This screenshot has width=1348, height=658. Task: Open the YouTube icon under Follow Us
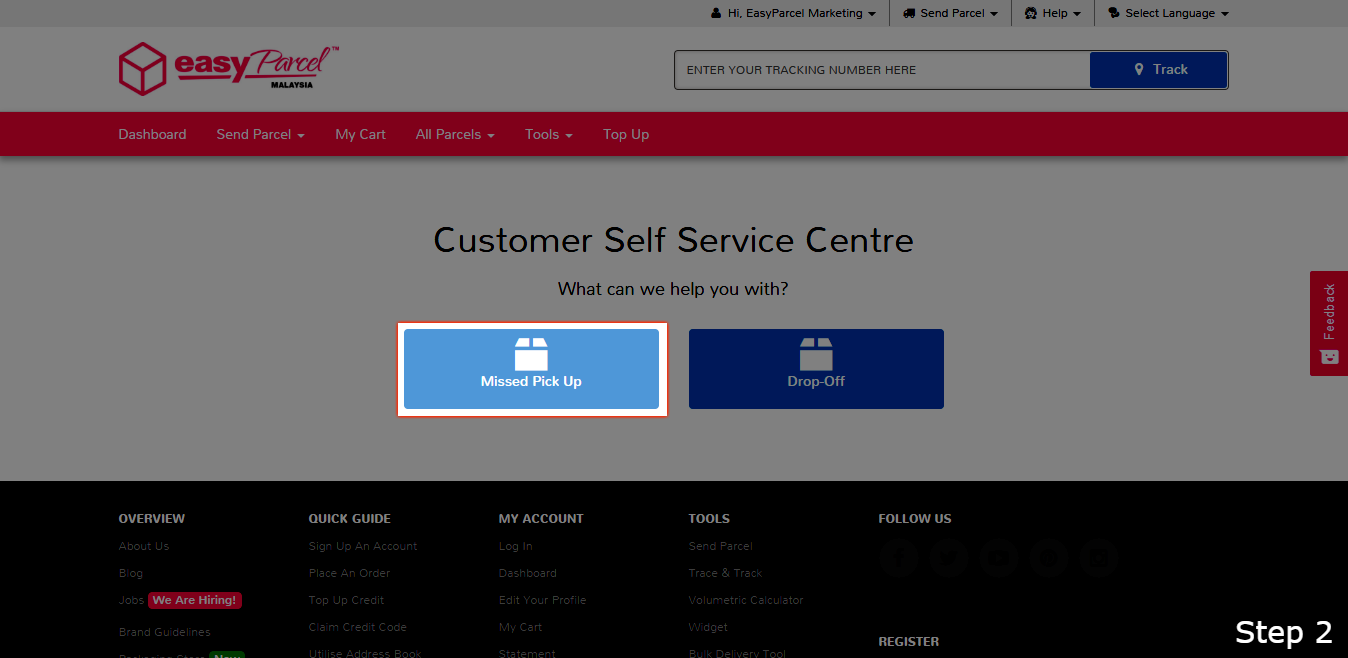(999, 557)
